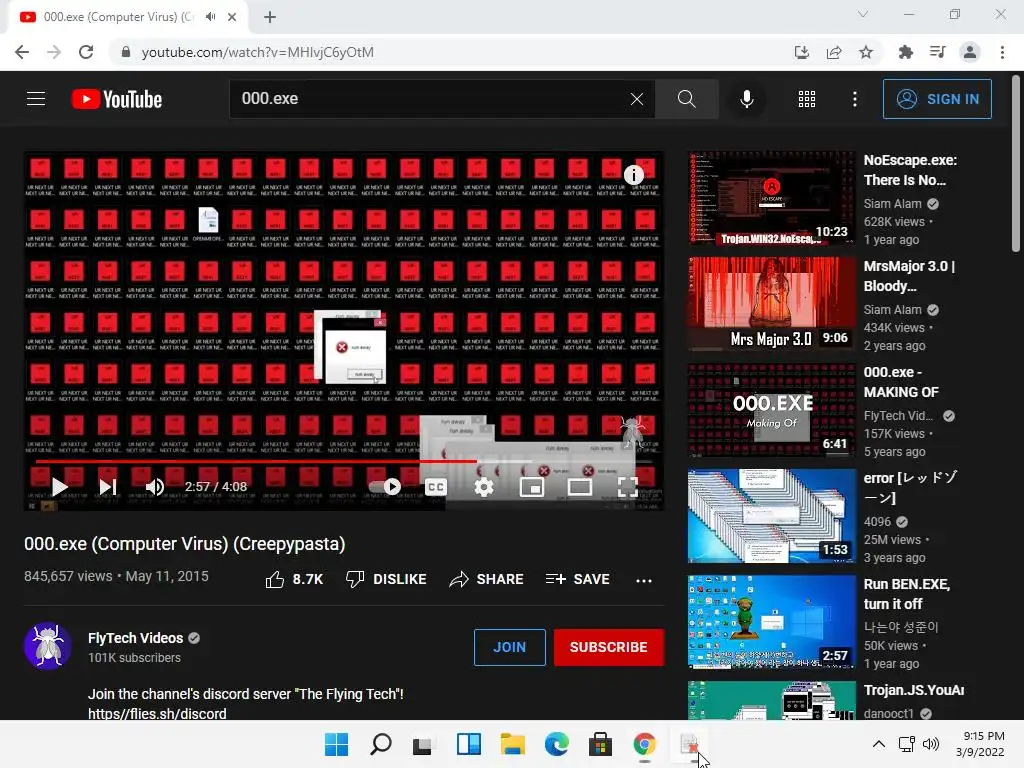
Task: Open the error video by 4096
Action: [771, 516]
